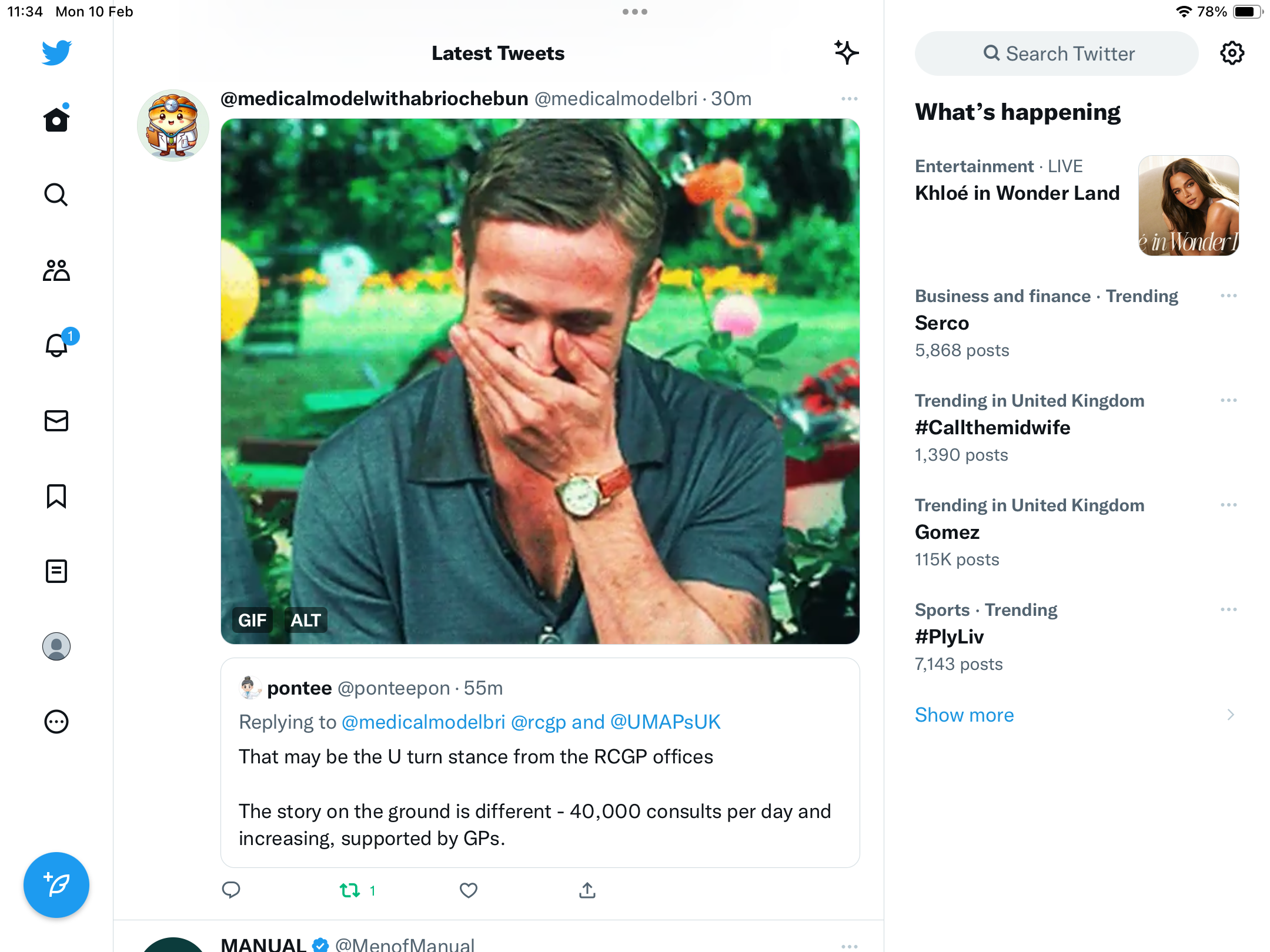View medicalmodelwithabriochebun profile avatar

pyautogui.click(x=173, y=125)
